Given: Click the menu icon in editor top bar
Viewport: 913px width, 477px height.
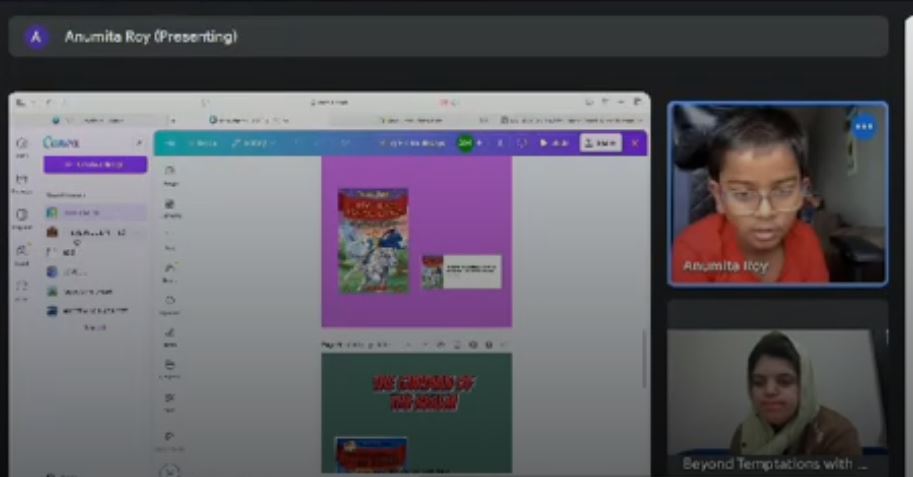Looking at the screenshot, I should pyautogui.click(x=171, y=143).
